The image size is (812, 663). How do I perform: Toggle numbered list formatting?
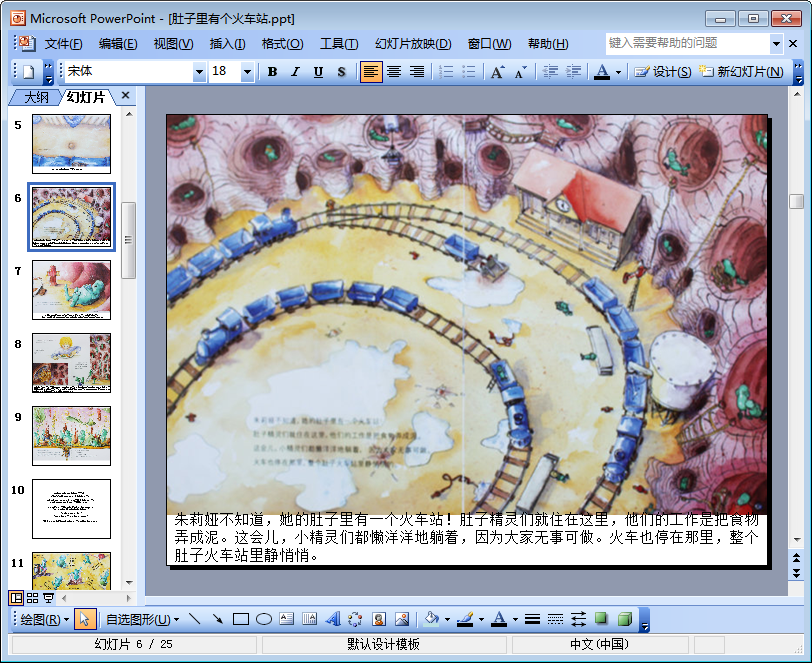click(446, 71)
